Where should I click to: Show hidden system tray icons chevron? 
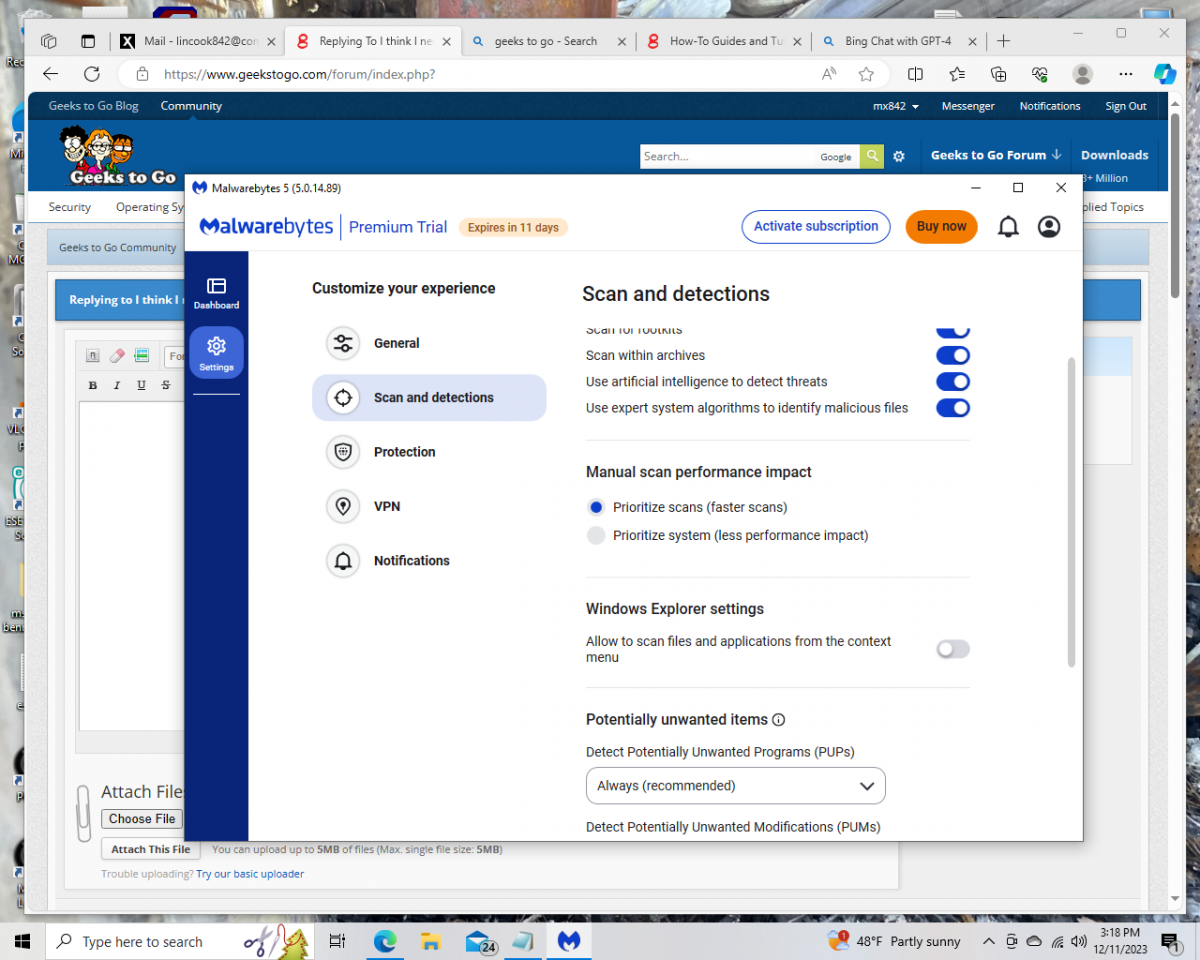(988, 941)
